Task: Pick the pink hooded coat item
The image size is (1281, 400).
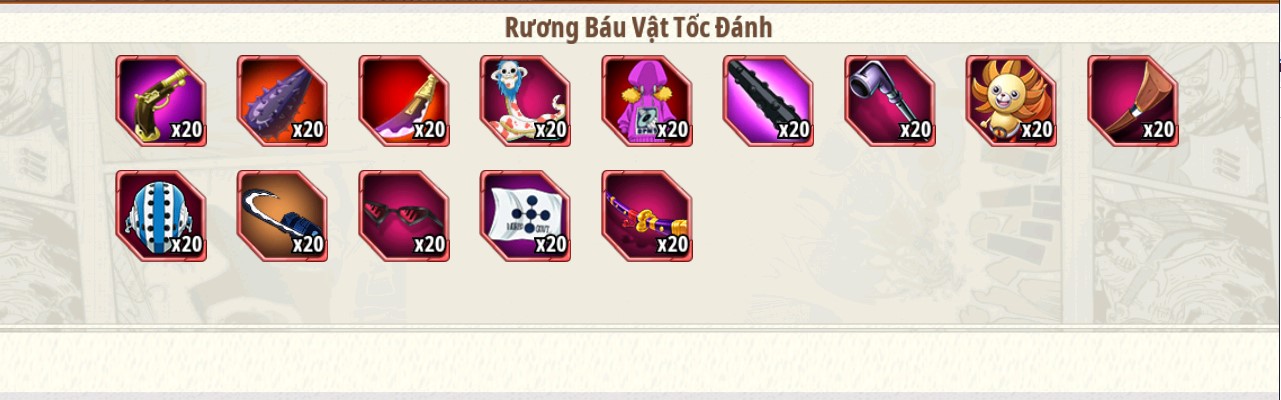Action: 647,101
